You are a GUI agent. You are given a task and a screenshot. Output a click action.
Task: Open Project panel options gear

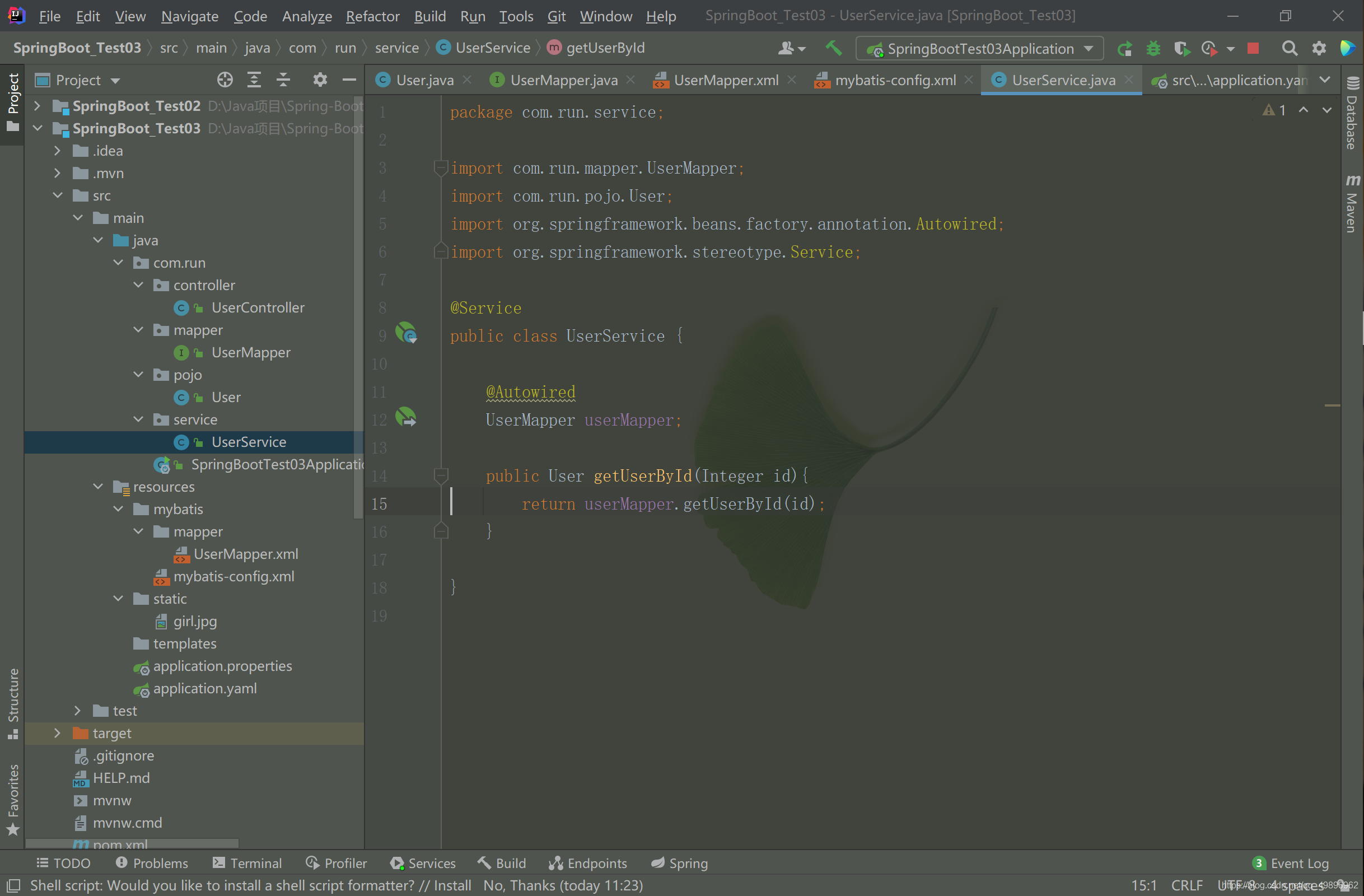320,80
